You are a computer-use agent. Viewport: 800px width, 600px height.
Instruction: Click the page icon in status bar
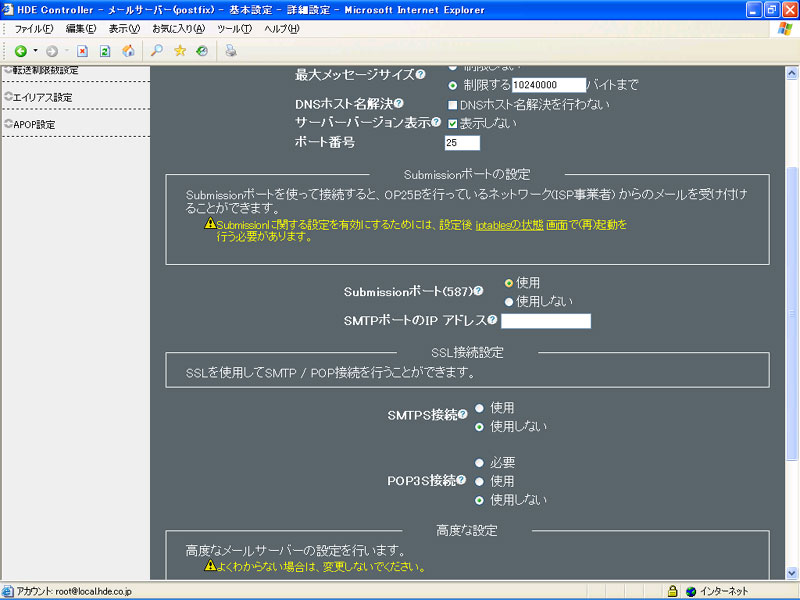[8, 591]
